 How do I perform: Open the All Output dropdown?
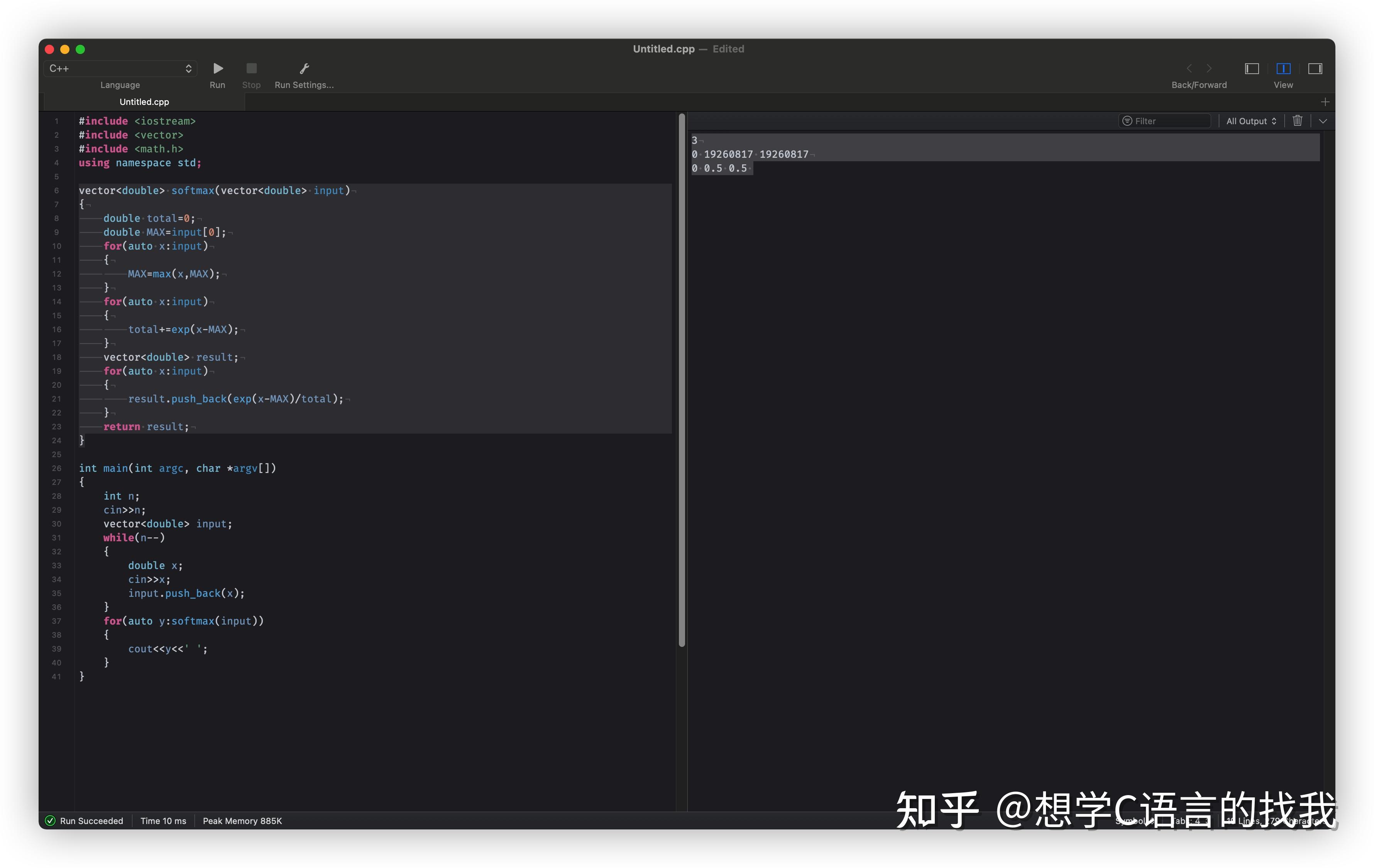[x=1251, y=121]
